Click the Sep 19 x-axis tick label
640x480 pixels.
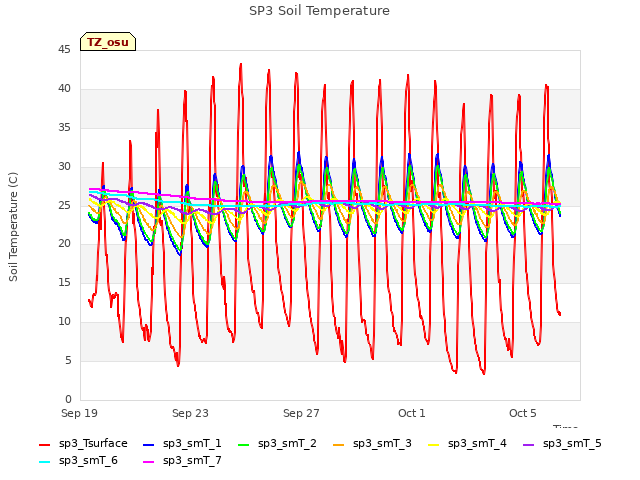point(80,413)
